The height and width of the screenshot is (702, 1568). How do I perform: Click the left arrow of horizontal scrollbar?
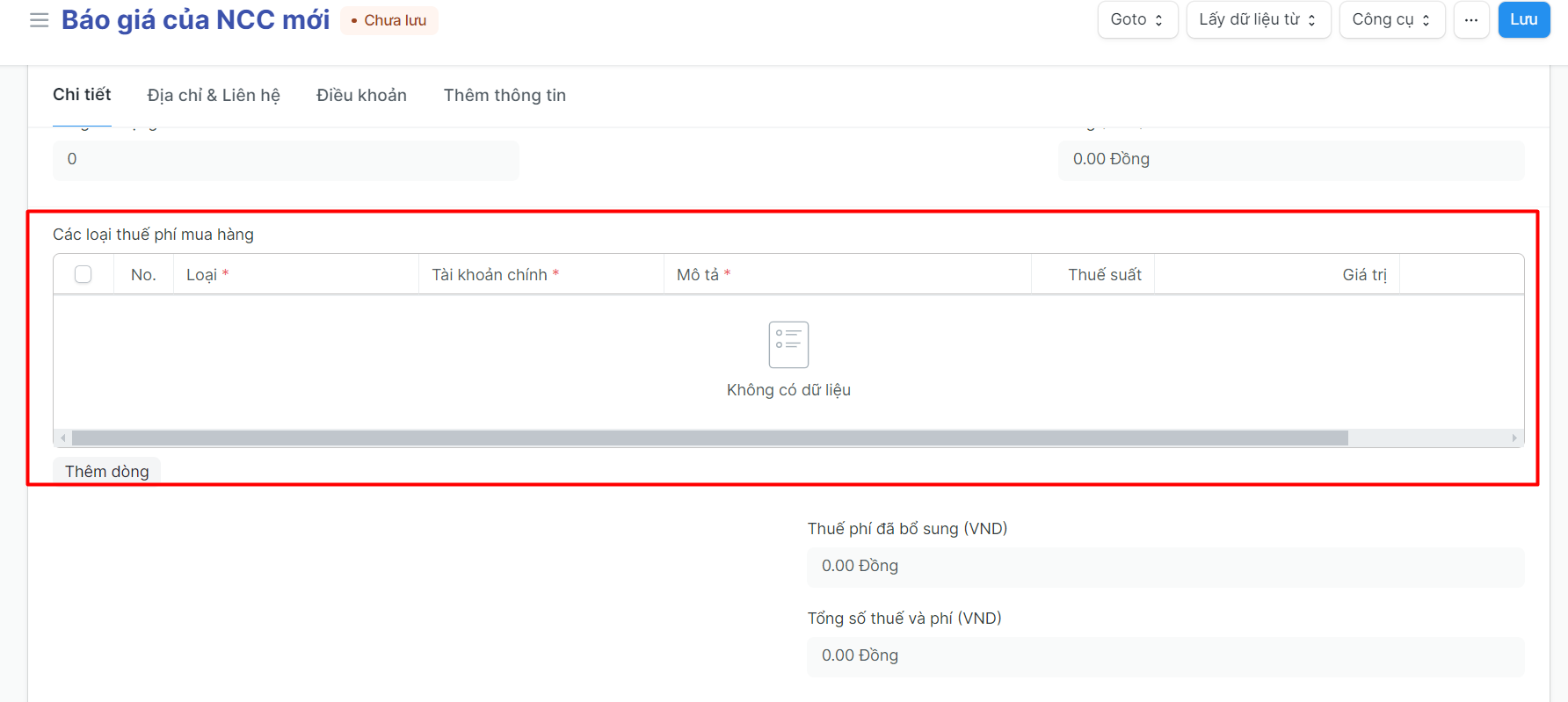click(x=63, y=438)
